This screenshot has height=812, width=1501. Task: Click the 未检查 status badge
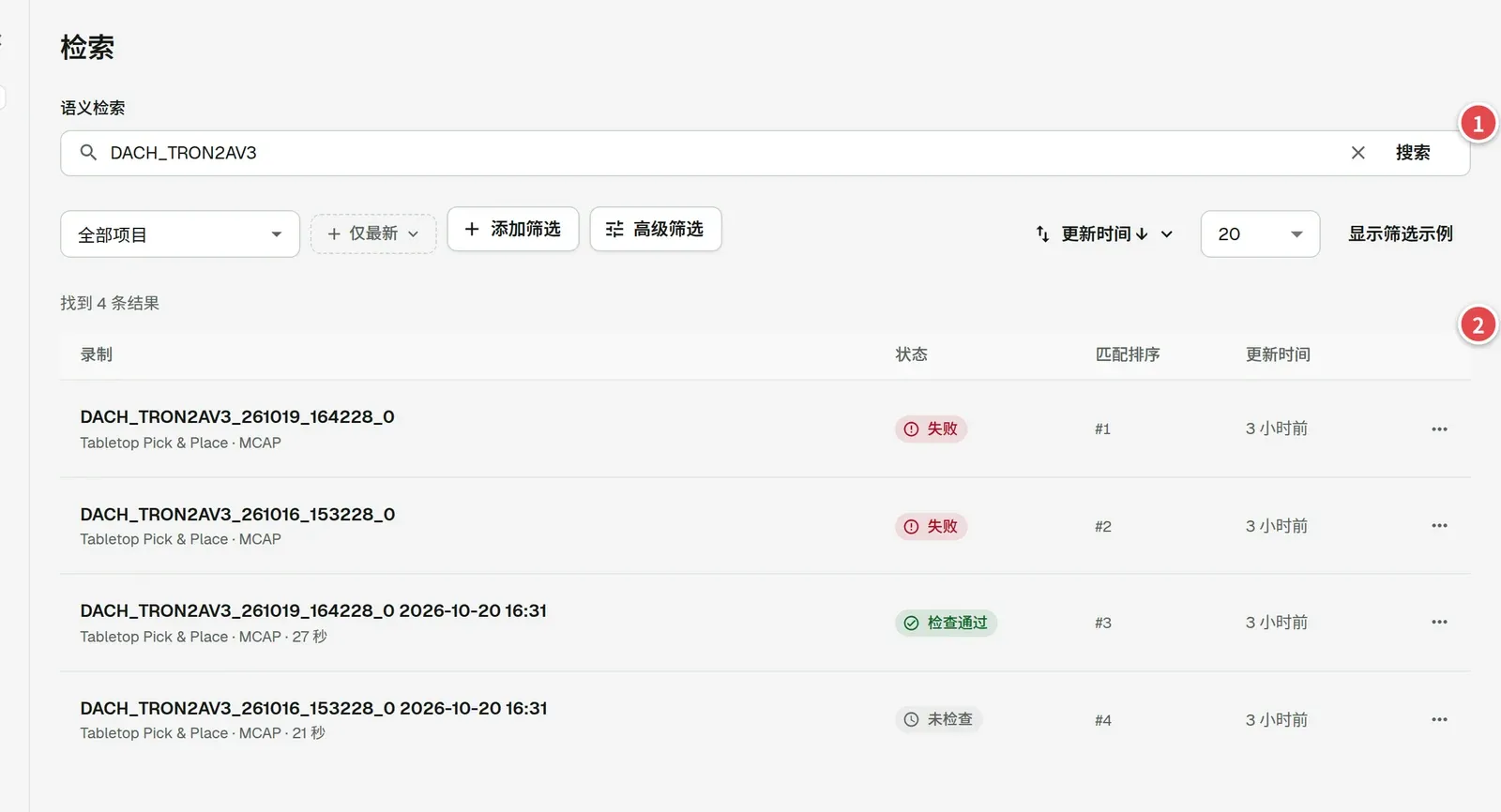click(x=938, y=720)
